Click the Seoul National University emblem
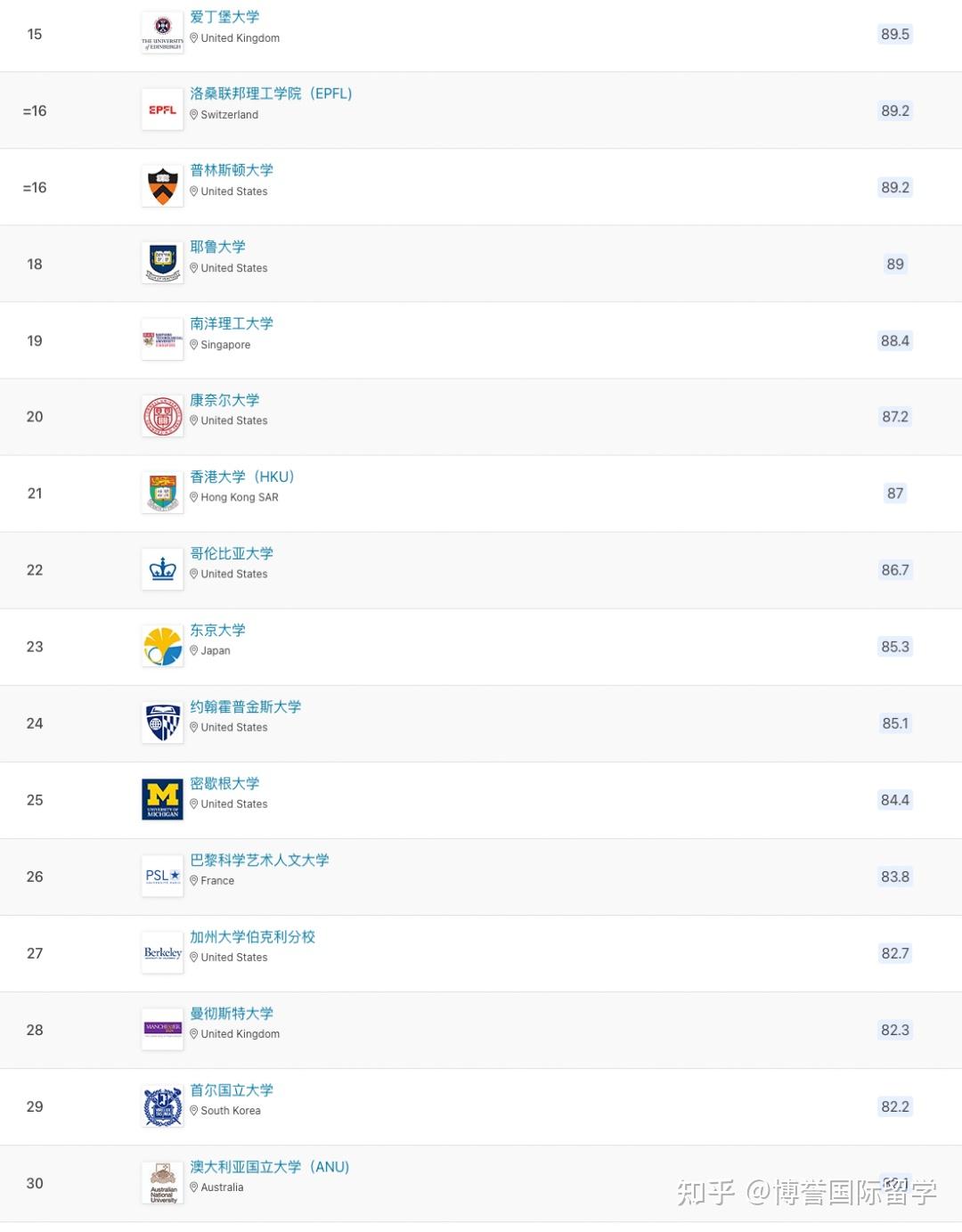The width and height of the screenshot is (962, 1232). [x=162, y=1106]
